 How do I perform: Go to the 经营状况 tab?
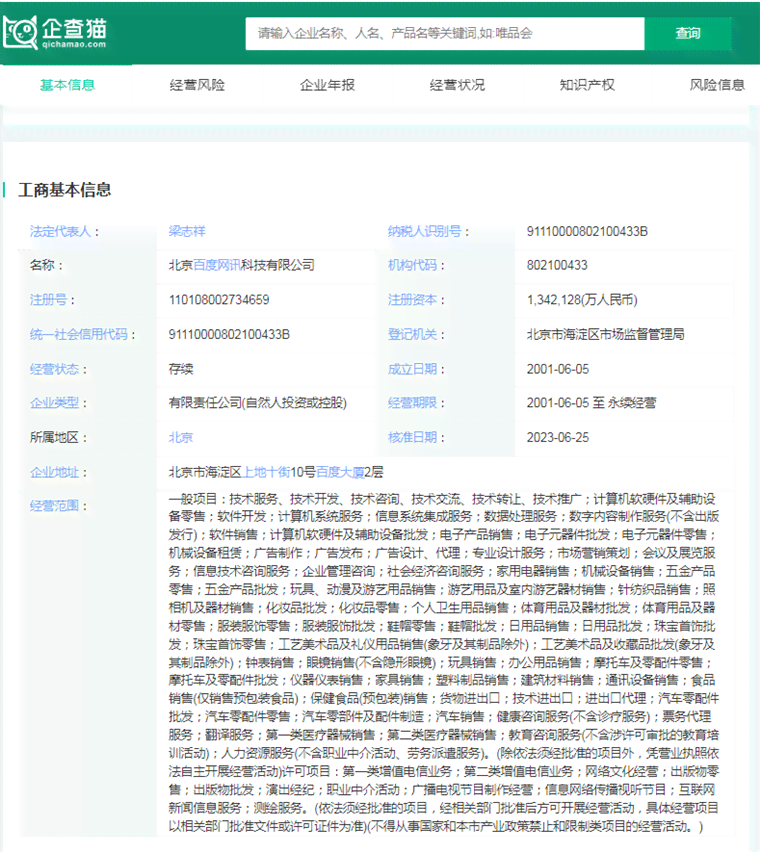pos(457,85)
